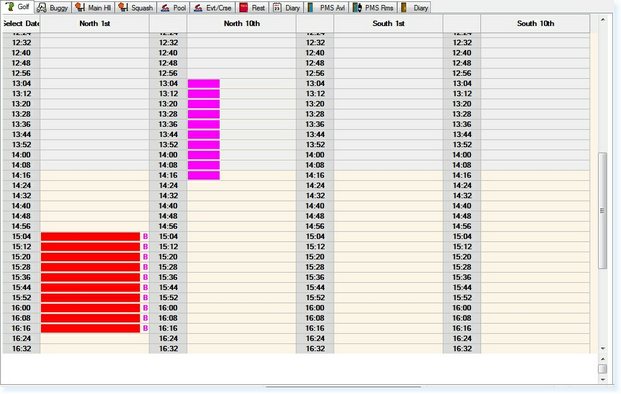Screen dimensions: 621x394
Task: Click the lower small scrollbar down arrow
Action: [x=602, y=379]
